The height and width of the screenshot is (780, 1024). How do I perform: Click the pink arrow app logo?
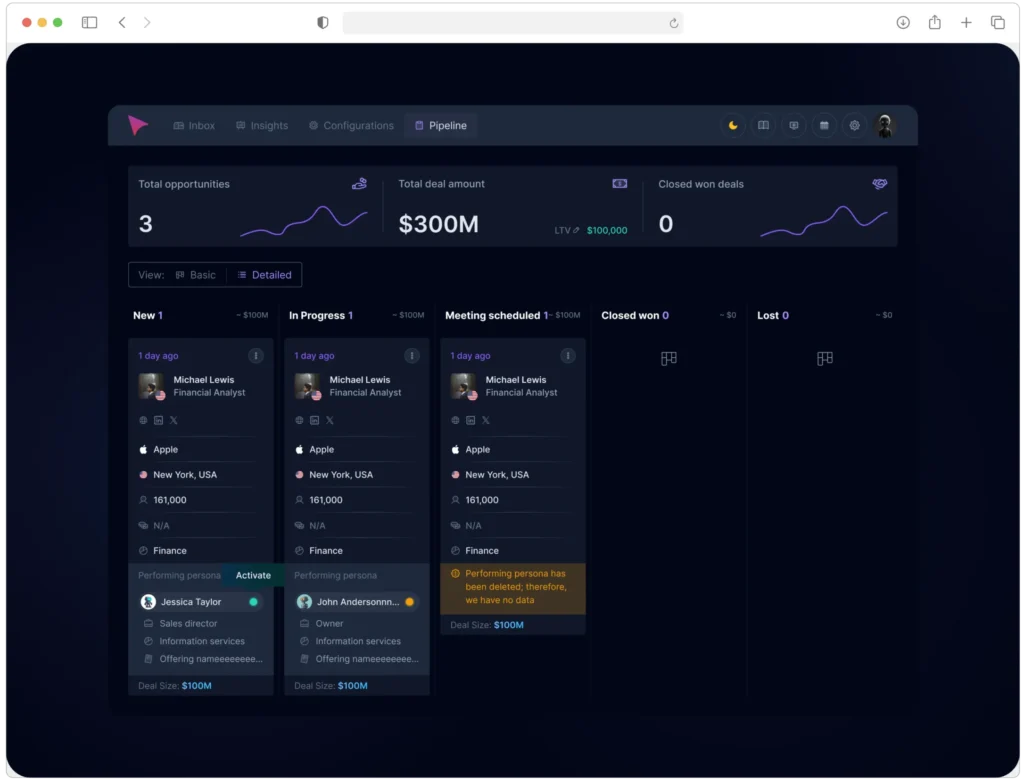click(138, 125)
